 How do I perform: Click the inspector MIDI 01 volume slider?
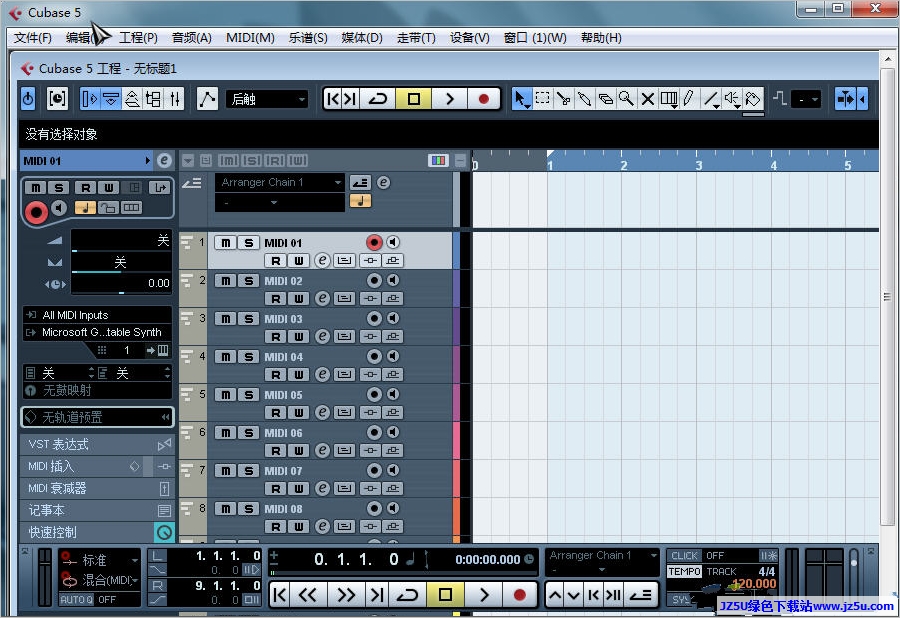coord(121,240)
